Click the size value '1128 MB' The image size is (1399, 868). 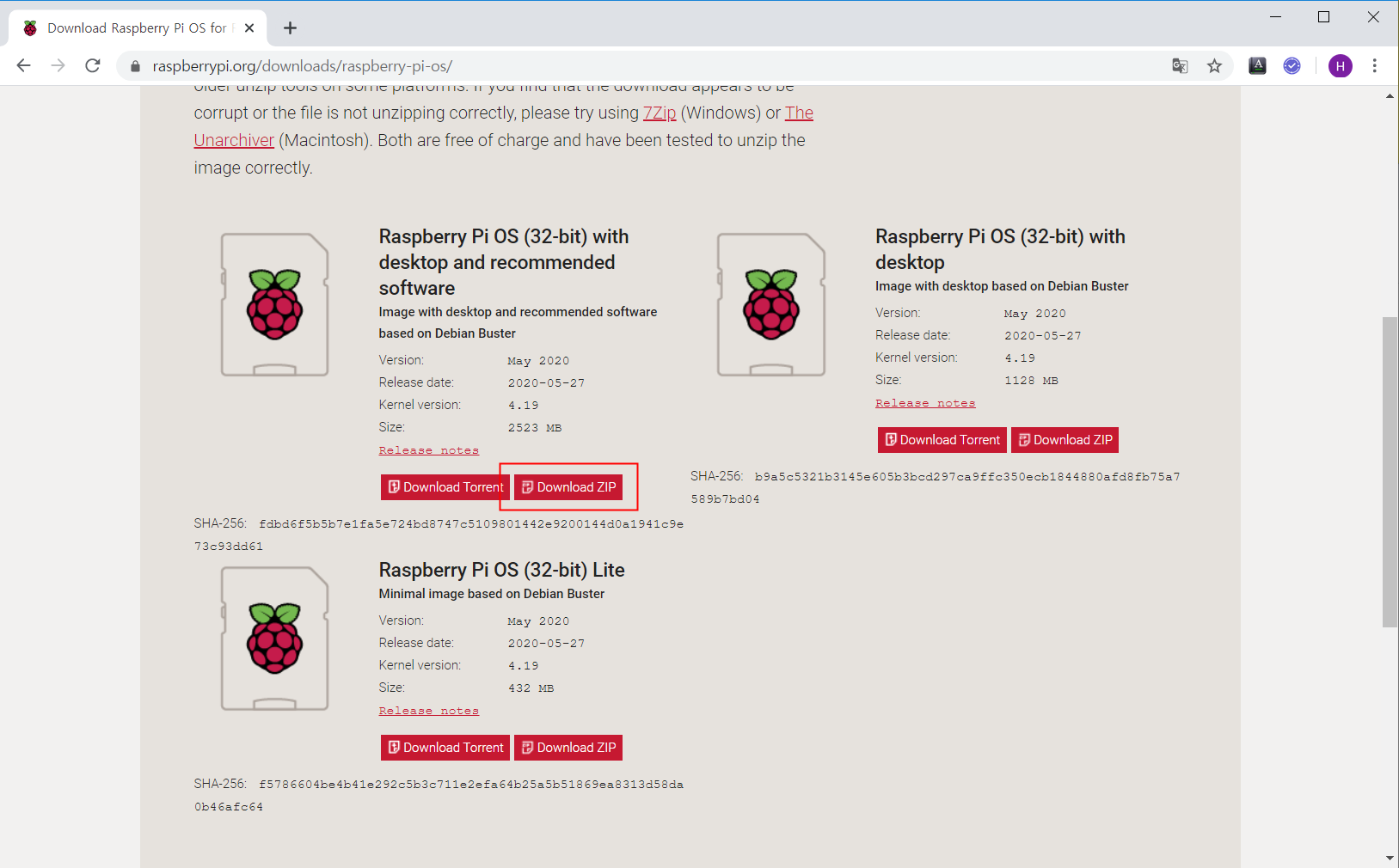1031,381
